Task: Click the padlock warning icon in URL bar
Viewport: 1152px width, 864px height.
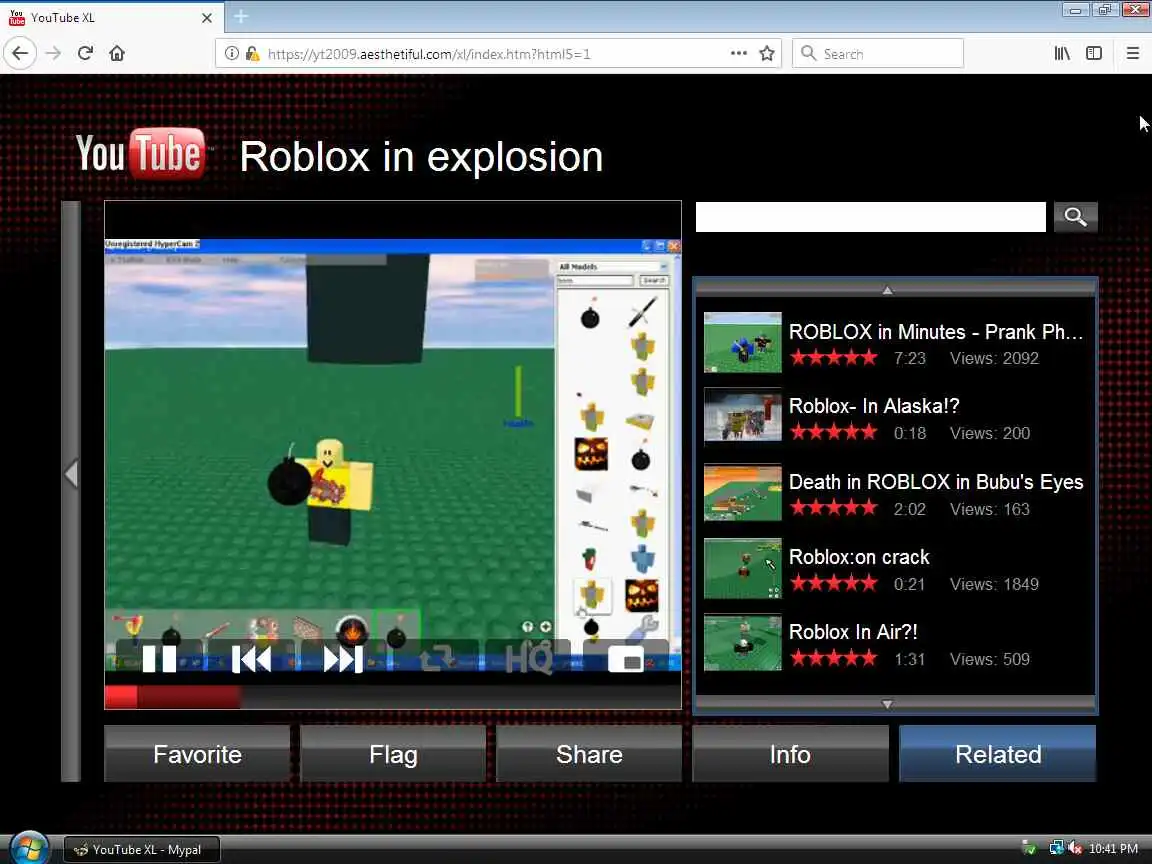Action: pos(252,53)
